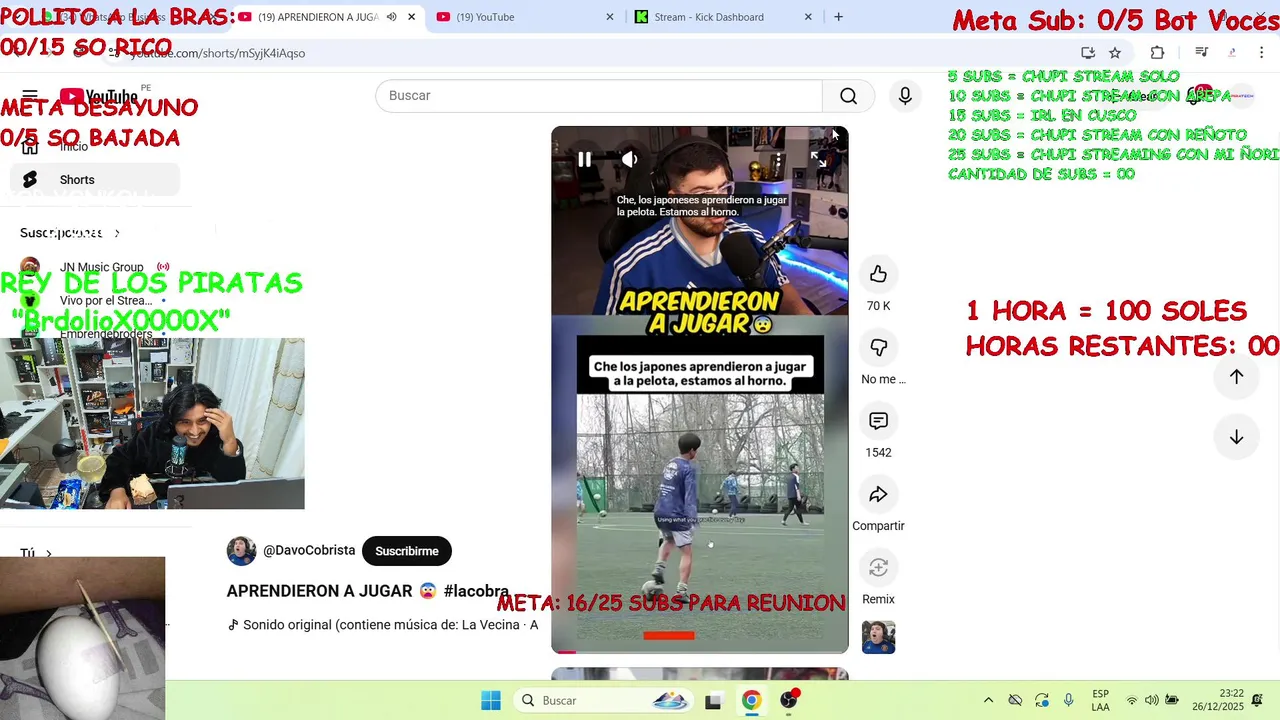Open Google Chrome from the taskbar
This screenshot has width=1280, height=720.
tap(751, 700)
